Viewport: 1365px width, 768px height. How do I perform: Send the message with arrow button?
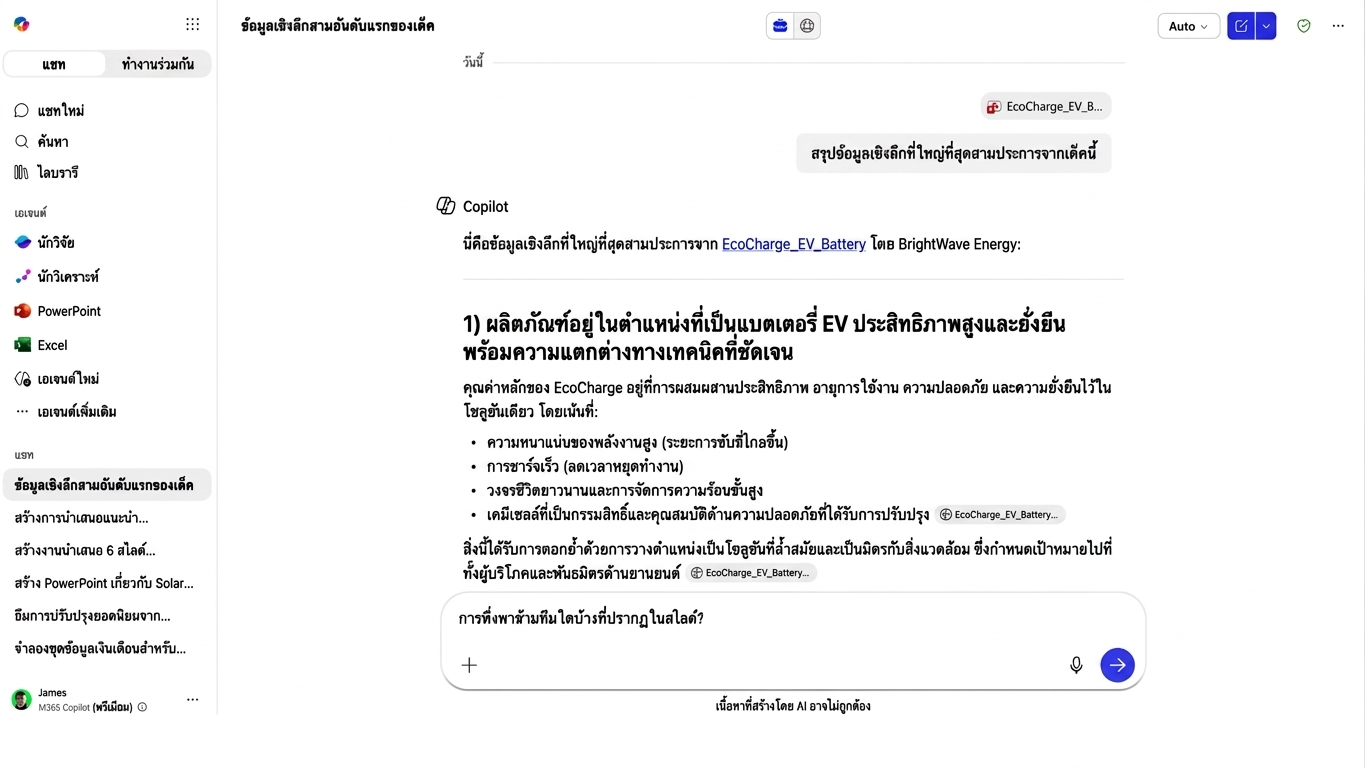1117,665
